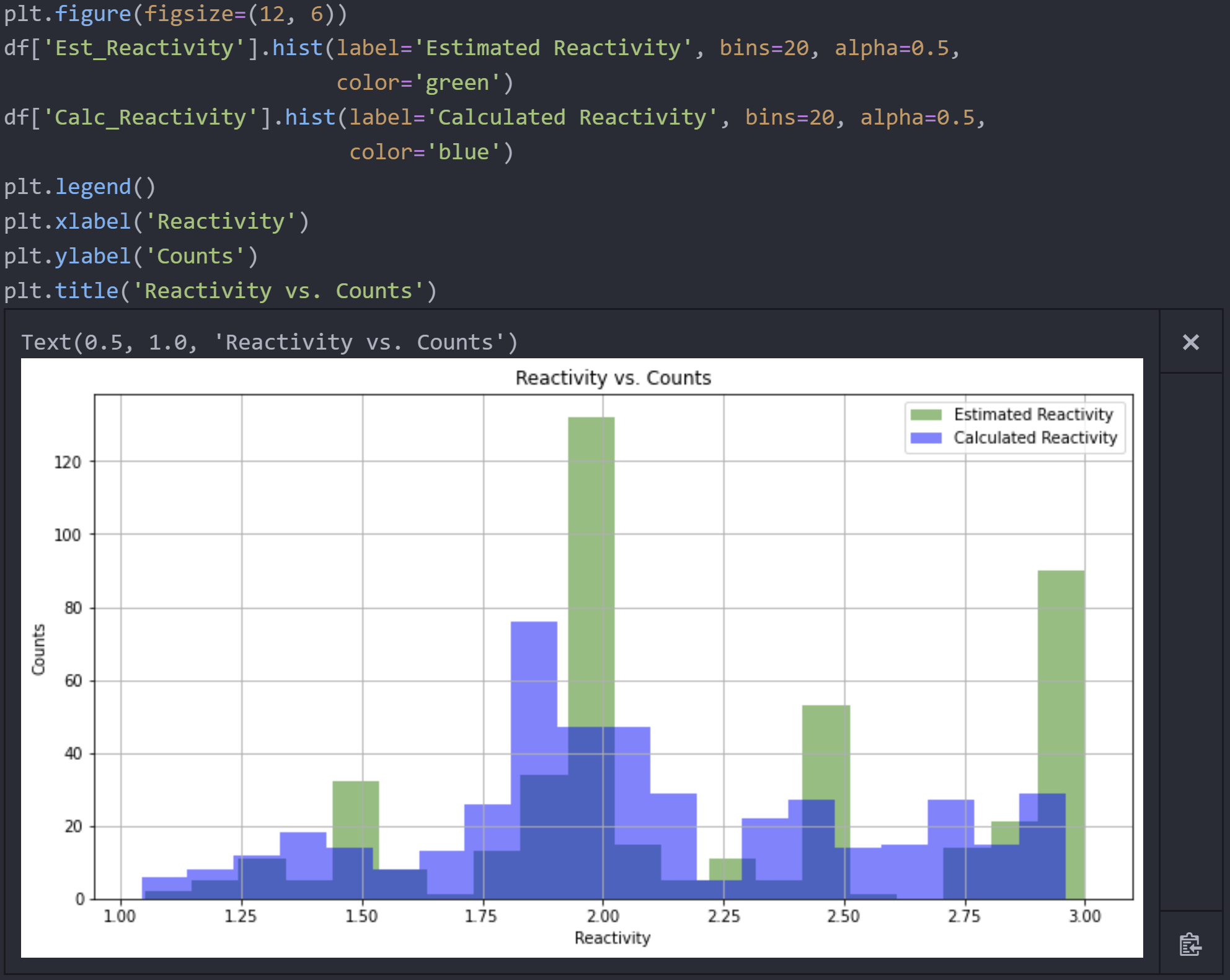The width and height of the screenshot is (1230, 980).
Task: Click the plt.title code line
Action: point(220,291)
